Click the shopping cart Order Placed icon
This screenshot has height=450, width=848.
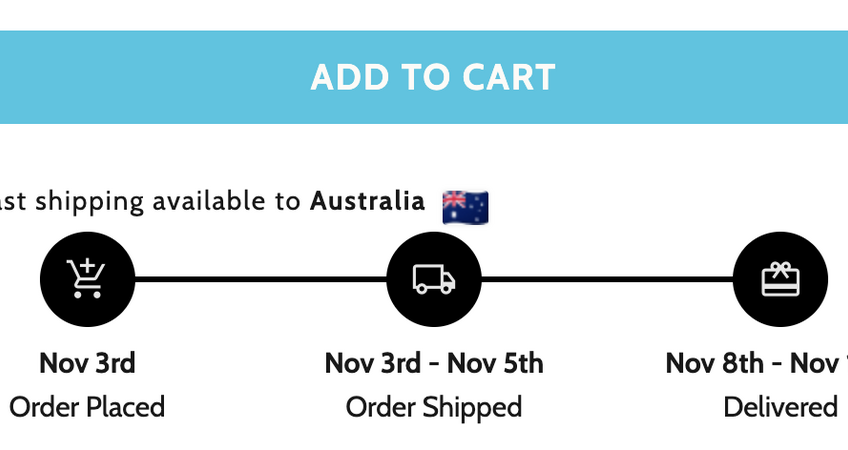[x=86, y=279]
